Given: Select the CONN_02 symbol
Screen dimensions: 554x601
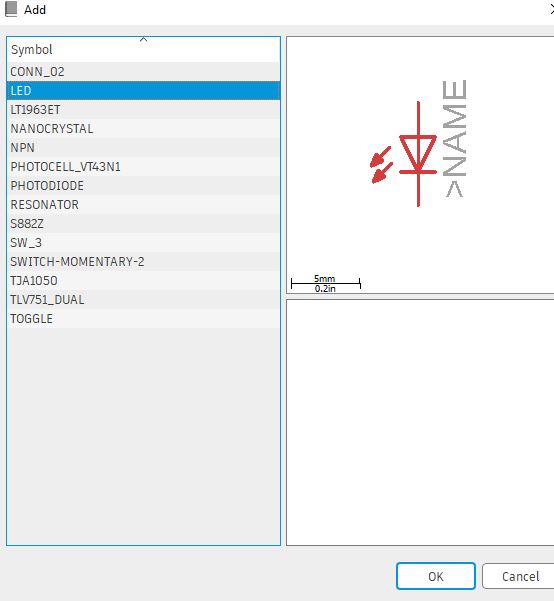Looking at the screenshot, I should 143,72.
